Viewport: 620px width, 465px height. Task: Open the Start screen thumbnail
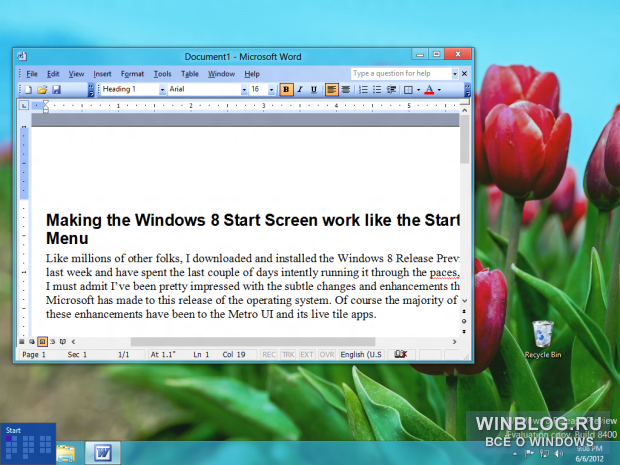click(28, 444)
